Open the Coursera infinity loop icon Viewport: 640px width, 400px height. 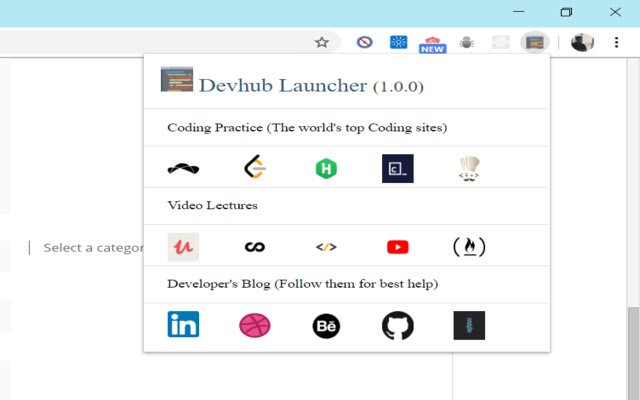point(255,247)
